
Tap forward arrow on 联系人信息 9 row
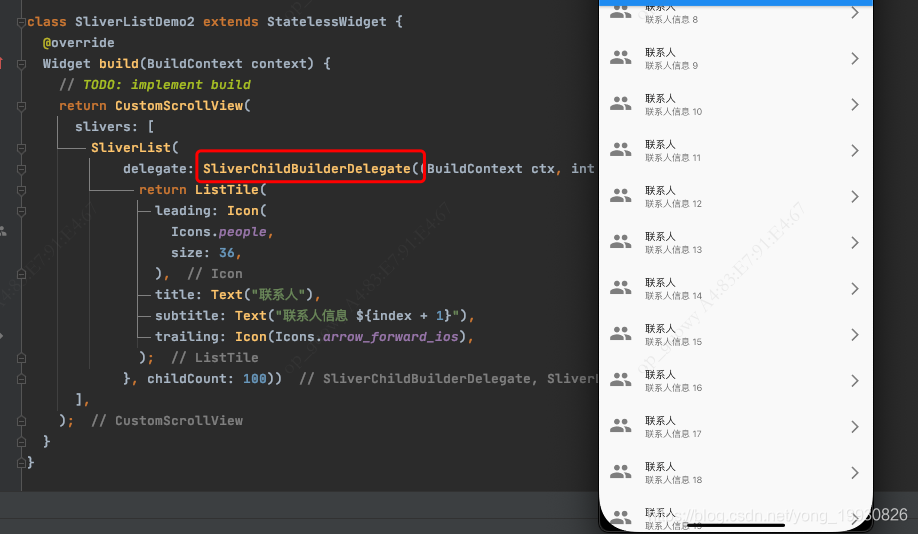tap(855, 59)
